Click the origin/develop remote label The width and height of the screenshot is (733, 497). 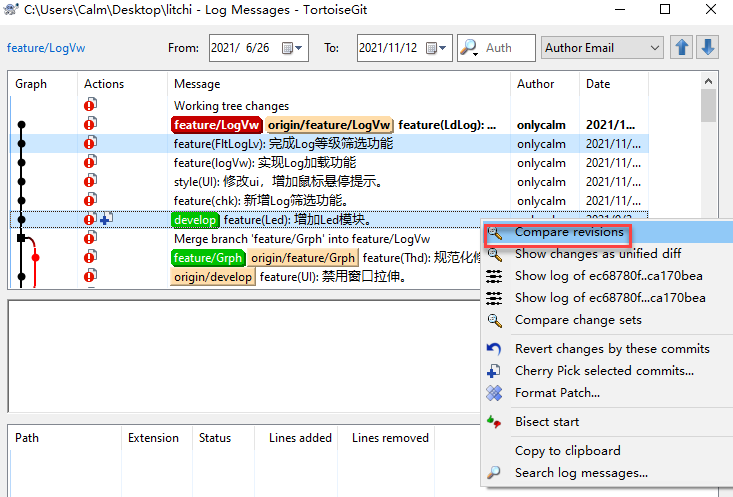coord(213,277)
